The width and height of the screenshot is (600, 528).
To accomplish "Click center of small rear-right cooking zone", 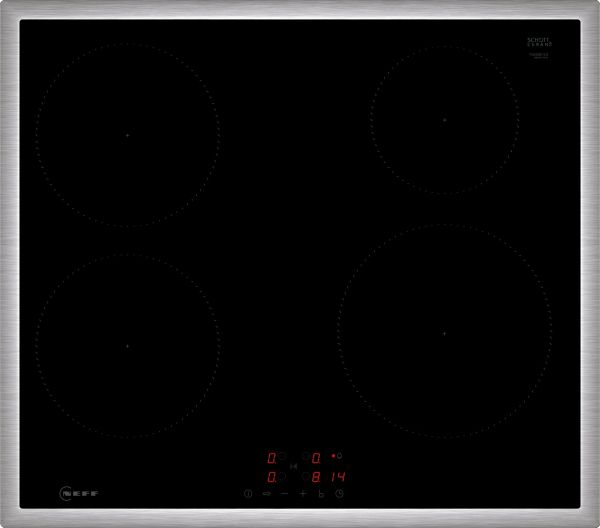I will [444, 119].
